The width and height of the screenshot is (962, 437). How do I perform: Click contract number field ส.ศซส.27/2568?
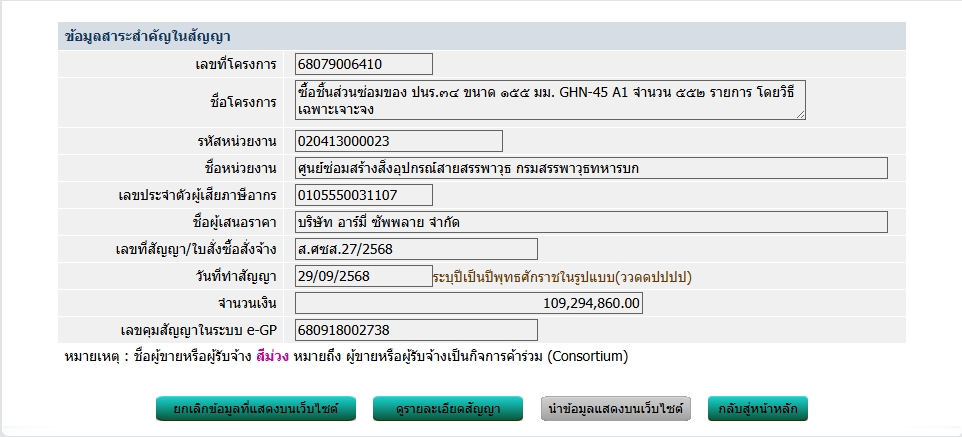(416, 249)
